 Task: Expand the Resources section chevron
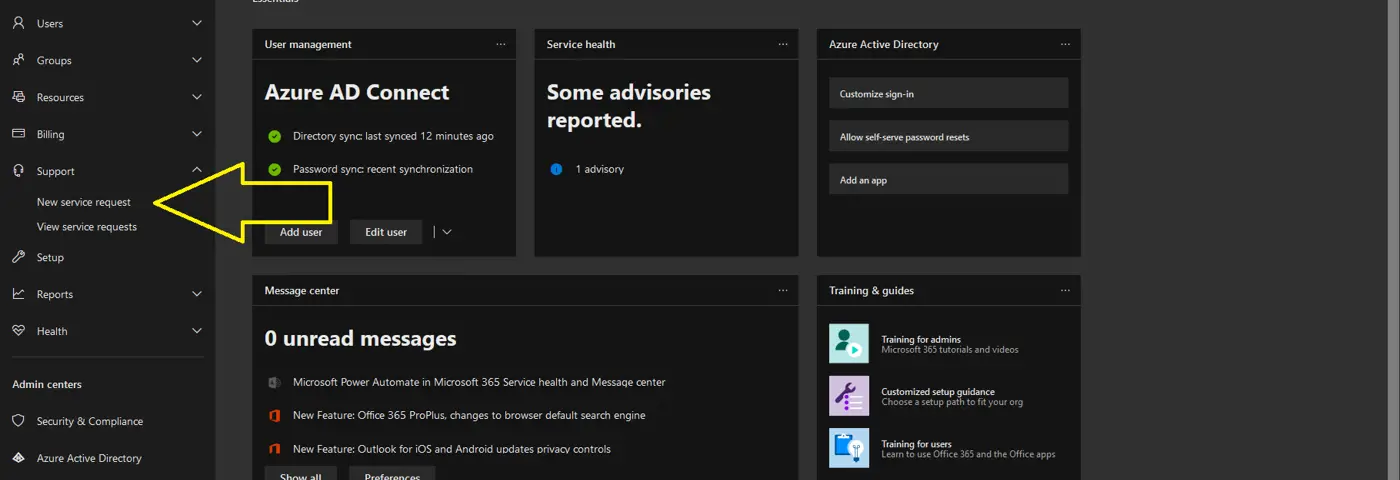point(197,97)
